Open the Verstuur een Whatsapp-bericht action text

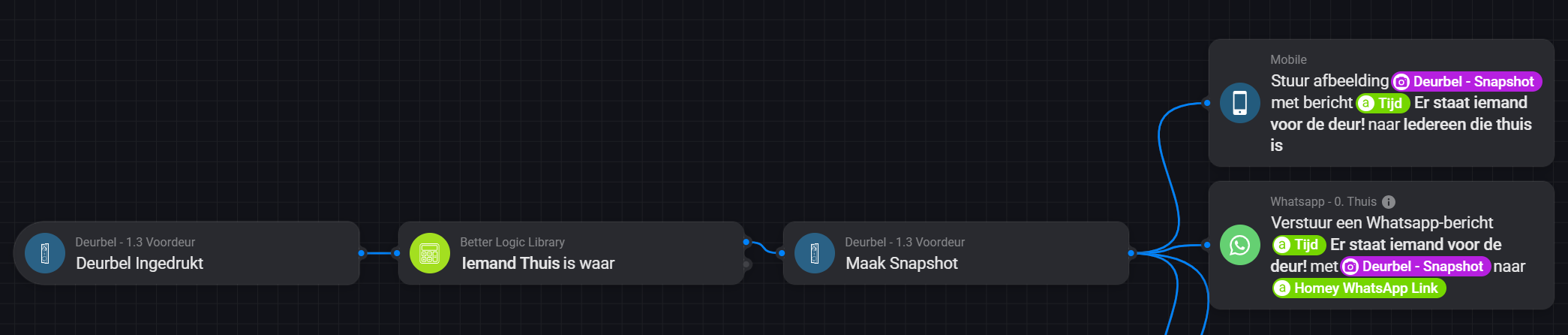point(1382,223)
